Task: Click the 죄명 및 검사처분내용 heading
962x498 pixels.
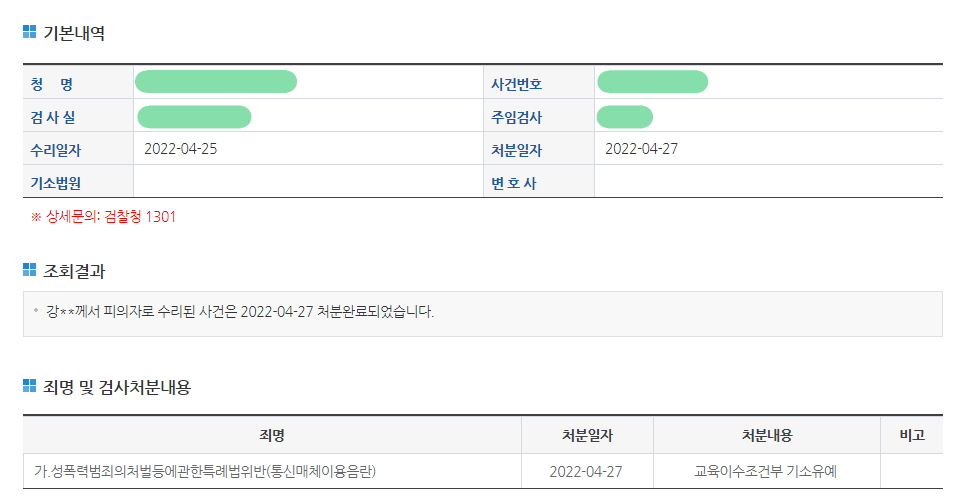Action: [116, 387]
